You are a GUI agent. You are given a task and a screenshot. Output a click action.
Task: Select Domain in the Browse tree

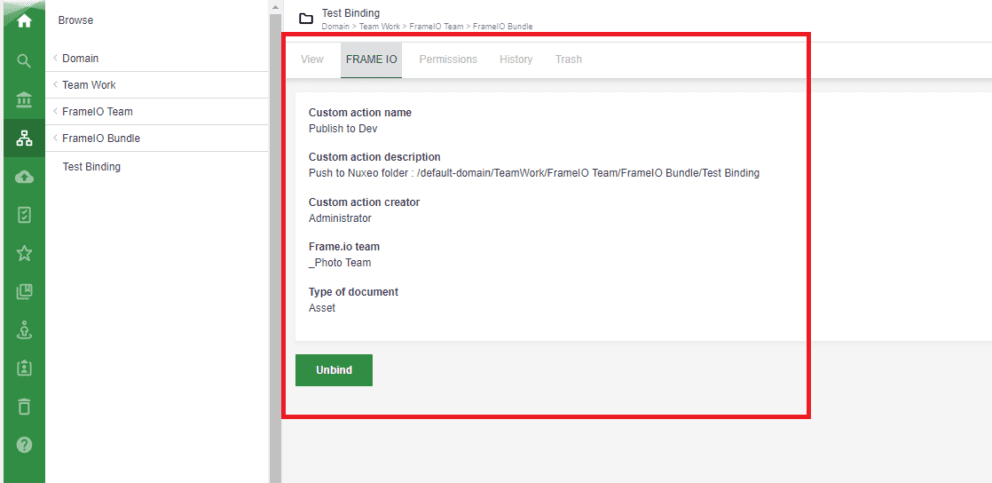coord(80,58)
